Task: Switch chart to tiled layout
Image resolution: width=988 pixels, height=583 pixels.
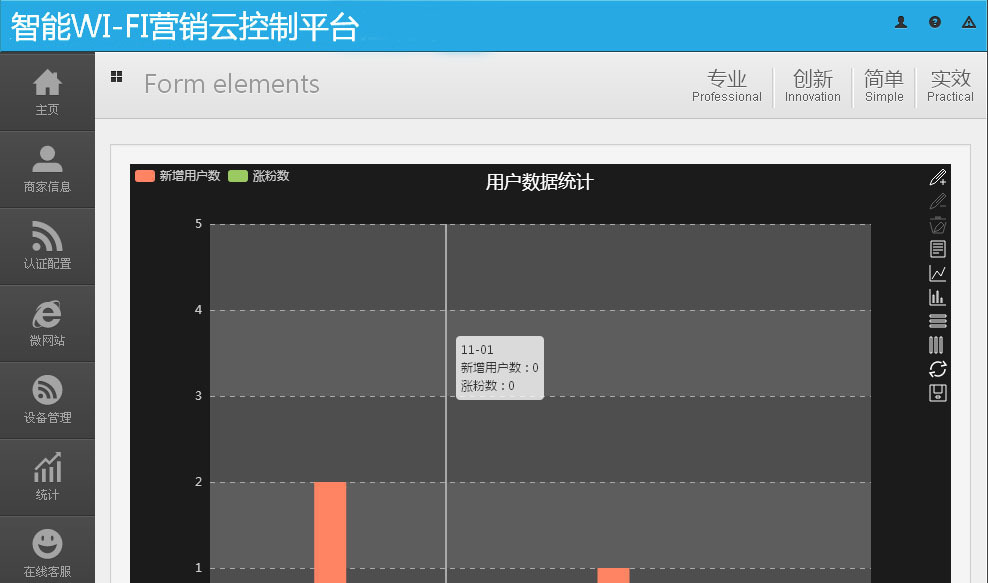Action: point(937,345)
